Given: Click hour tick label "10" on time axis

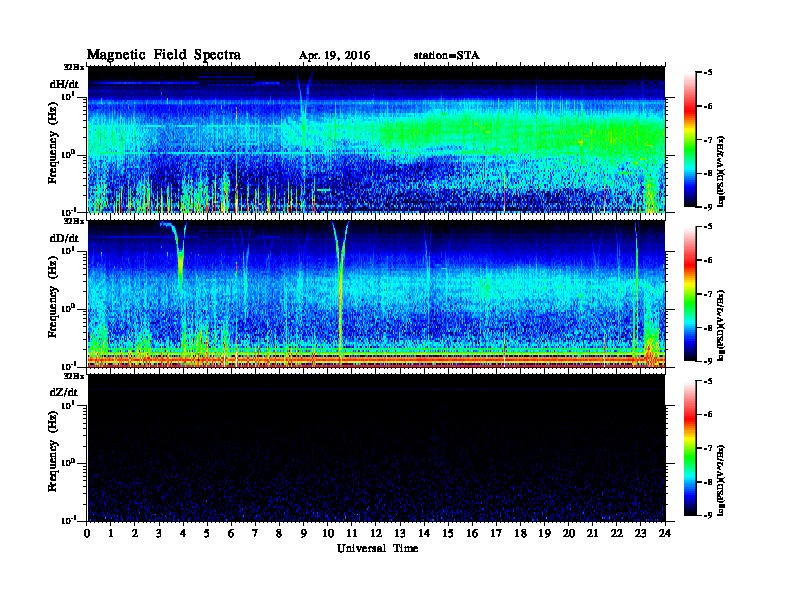Looking at the screenshot, I should click(327, 533).
